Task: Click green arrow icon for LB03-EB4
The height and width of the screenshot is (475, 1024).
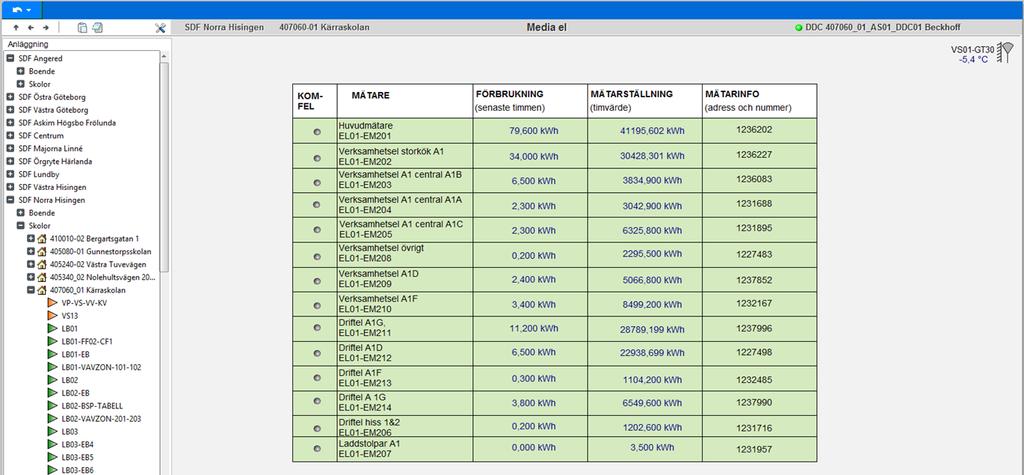Action: tap(52, 444)
